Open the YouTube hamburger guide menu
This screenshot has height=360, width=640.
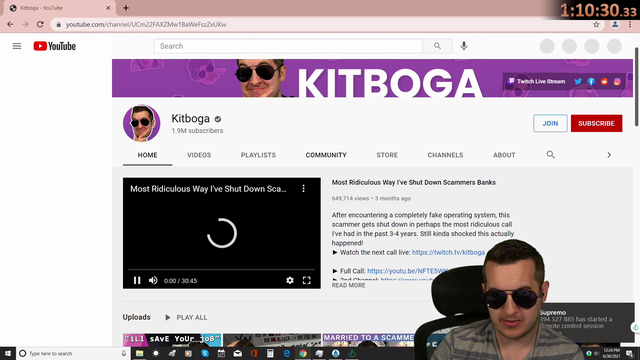point(17,46)
